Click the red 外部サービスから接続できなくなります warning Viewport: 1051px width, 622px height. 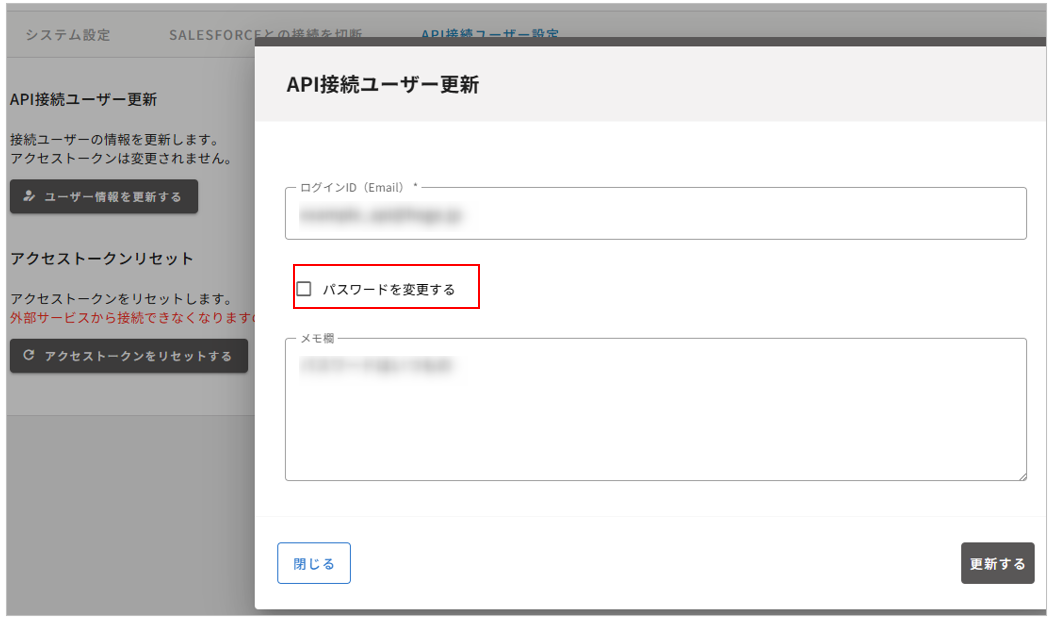pos(132,318)
